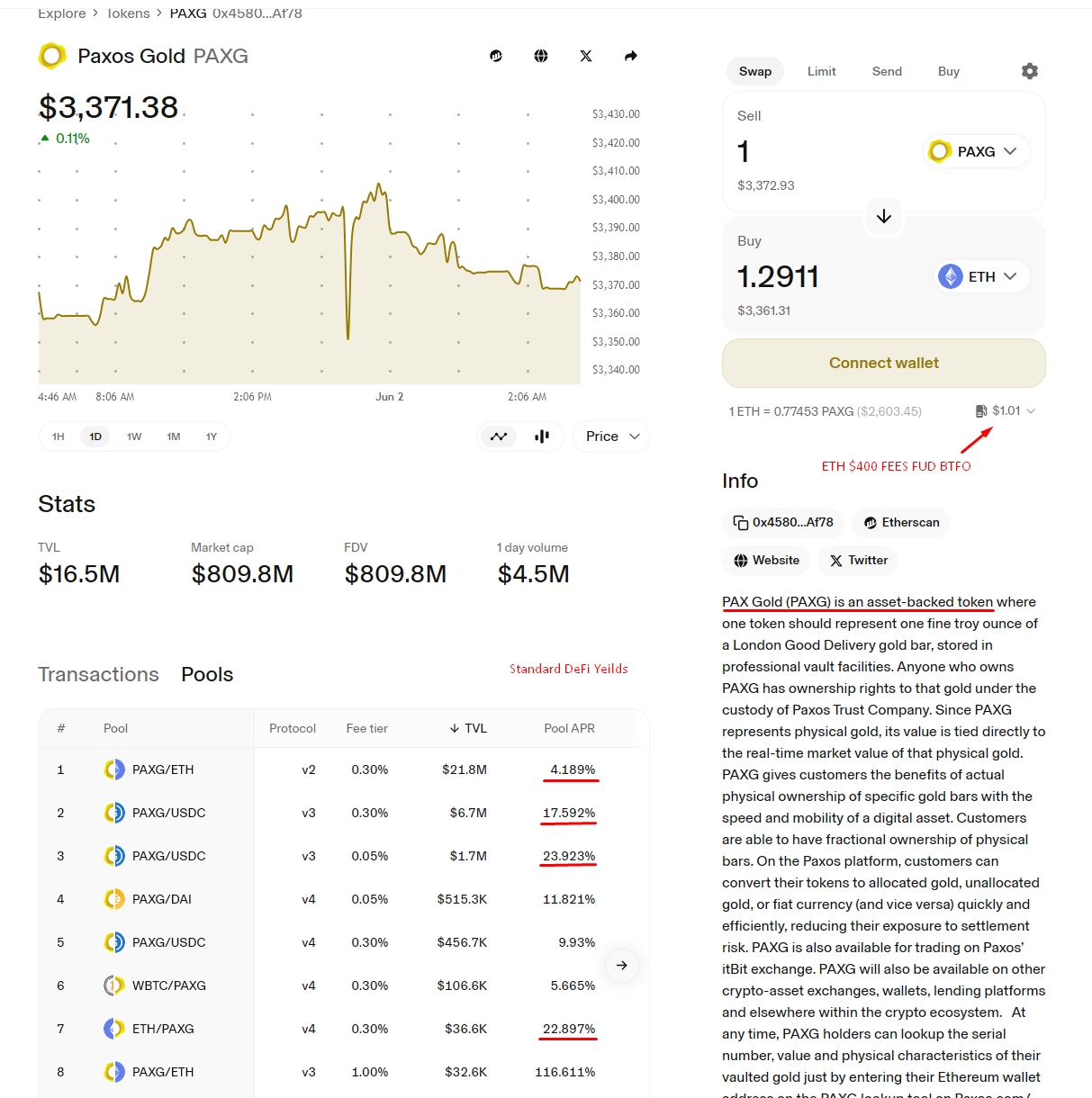Click WBTC/PAXG pool pair icon

[113, 985]
